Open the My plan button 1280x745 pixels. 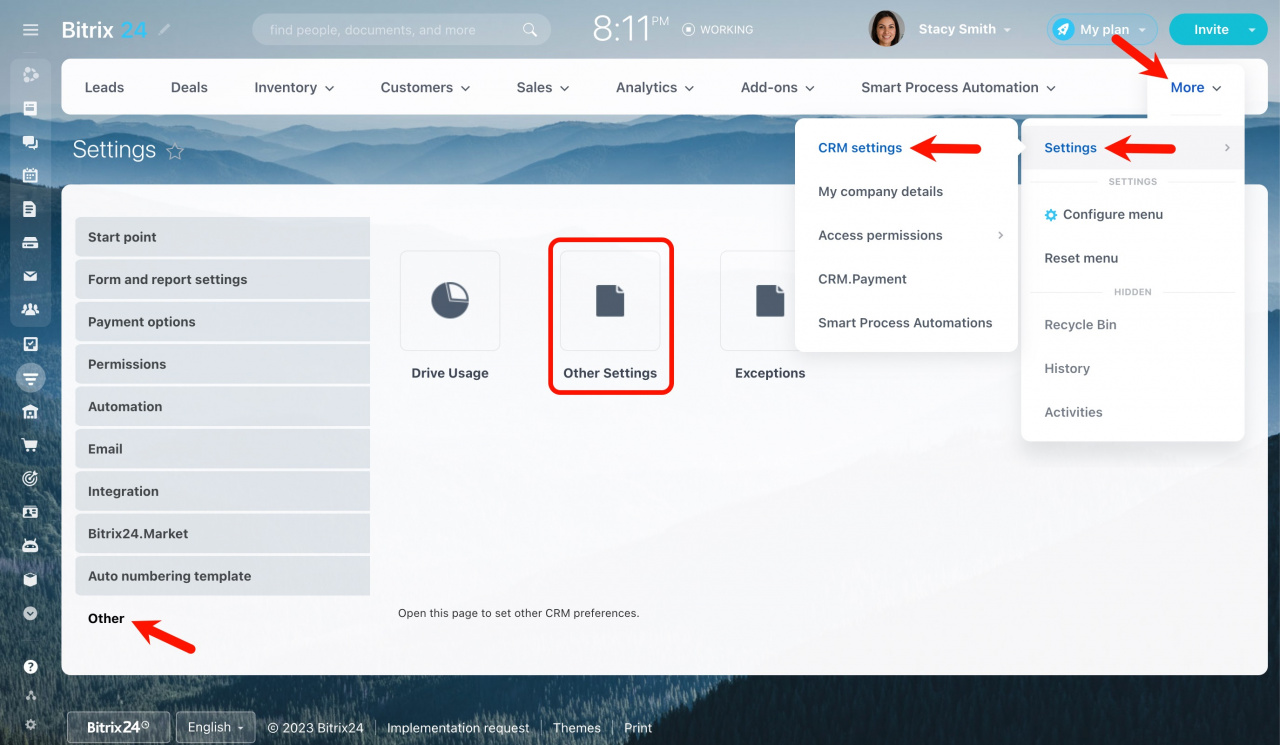click(1102, 30)
